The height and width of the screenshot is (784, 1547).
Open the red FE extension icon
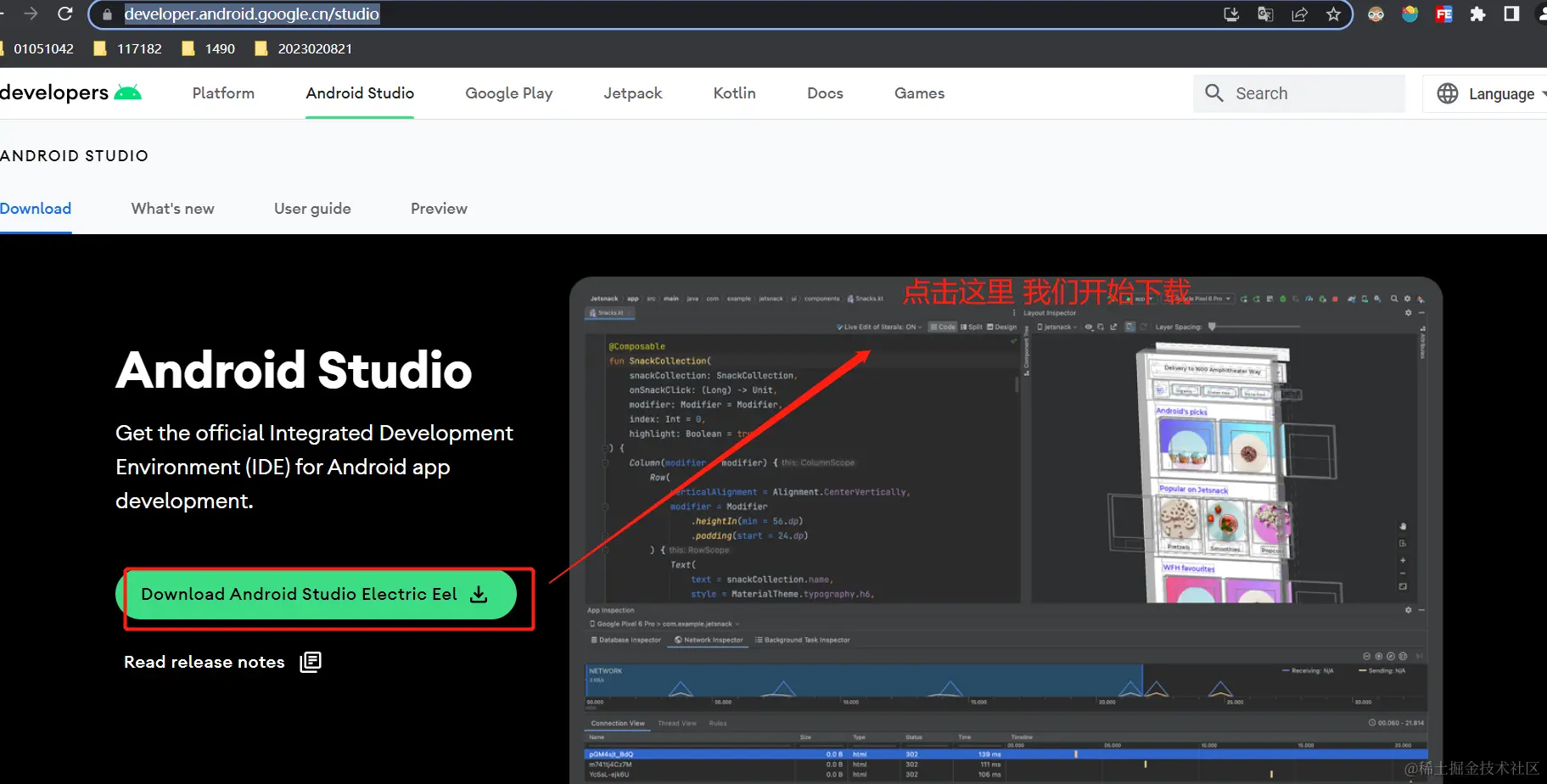pos(1443,14)
